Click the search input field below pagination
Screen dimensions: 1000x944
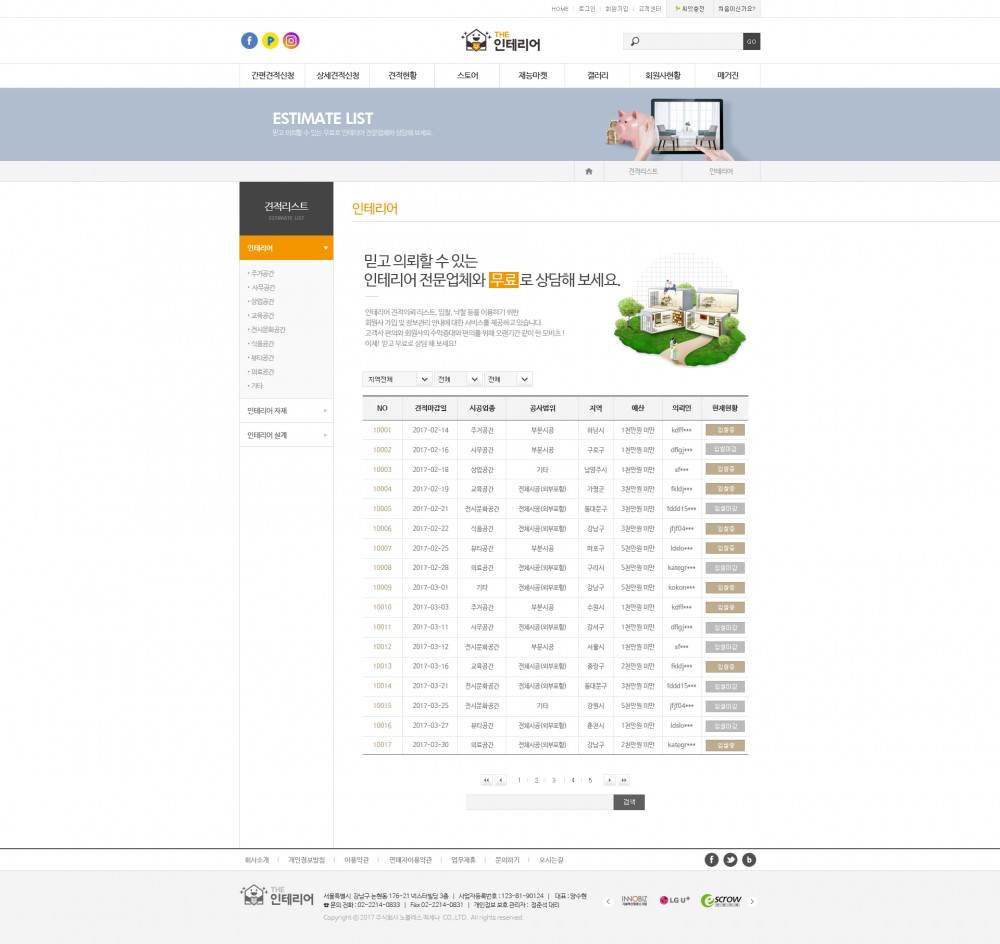pos(539,802)
